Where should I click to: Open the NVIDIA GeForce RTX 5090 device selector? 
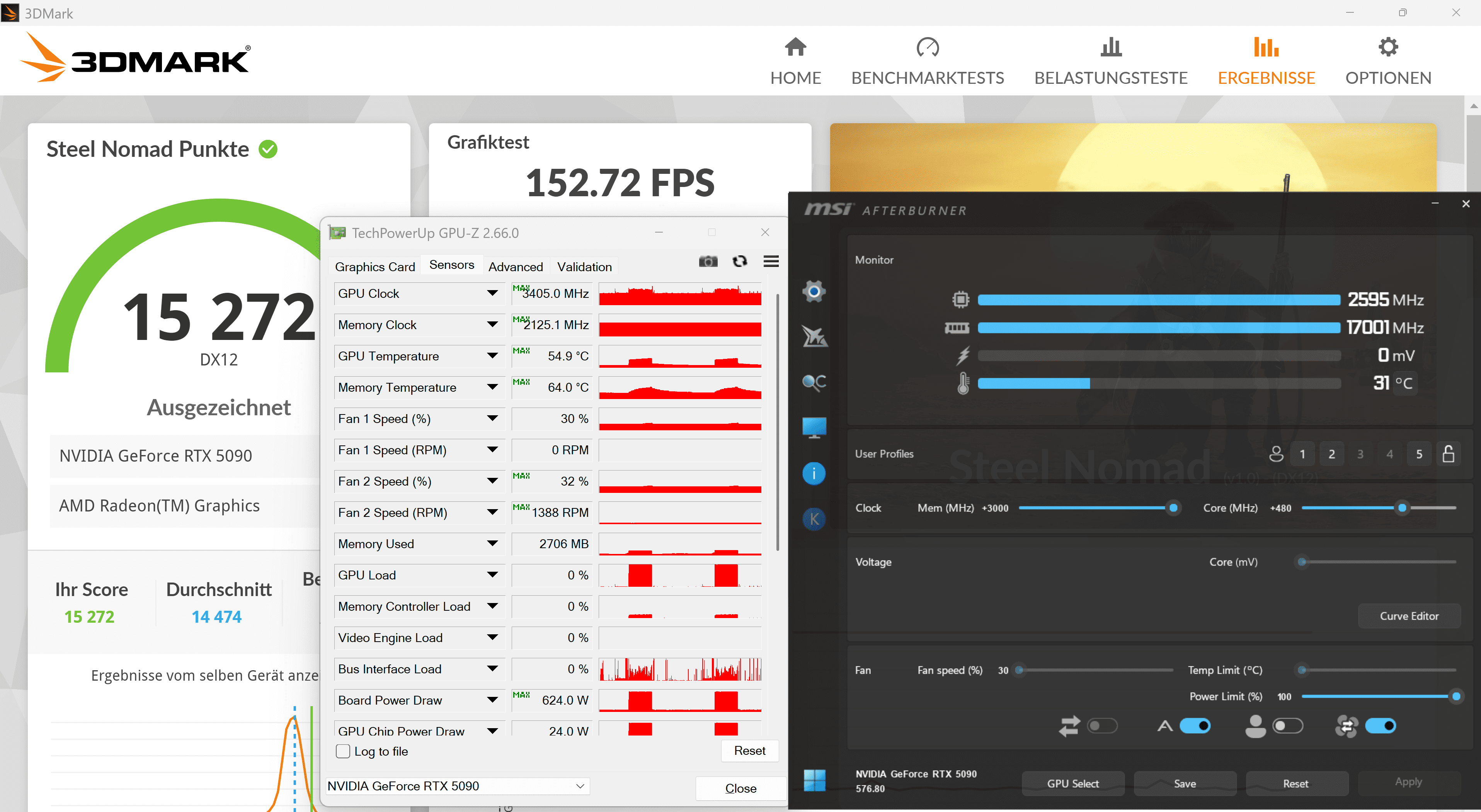coord(457,786)
